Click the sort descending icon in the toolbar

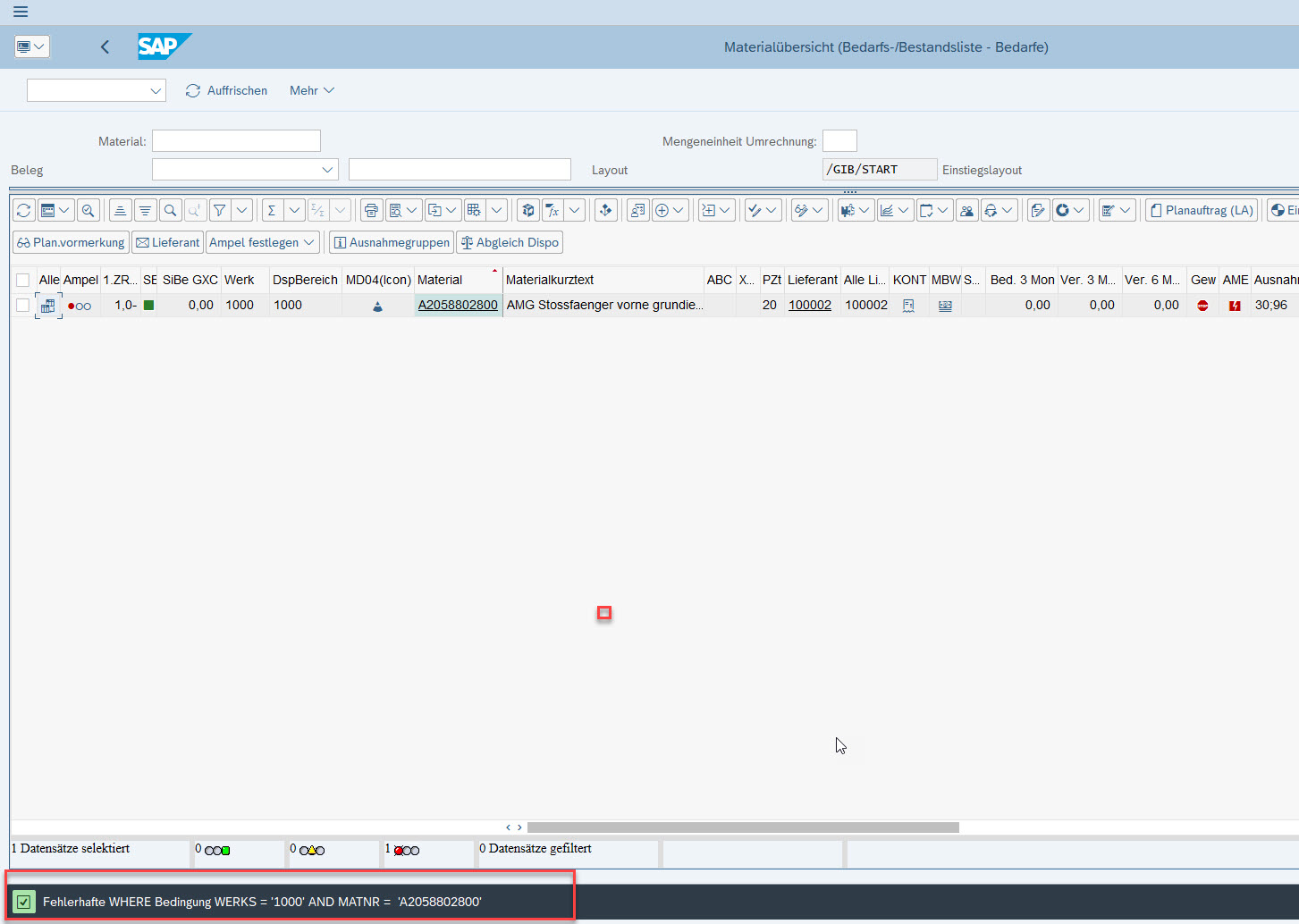[x=145, y=211]
